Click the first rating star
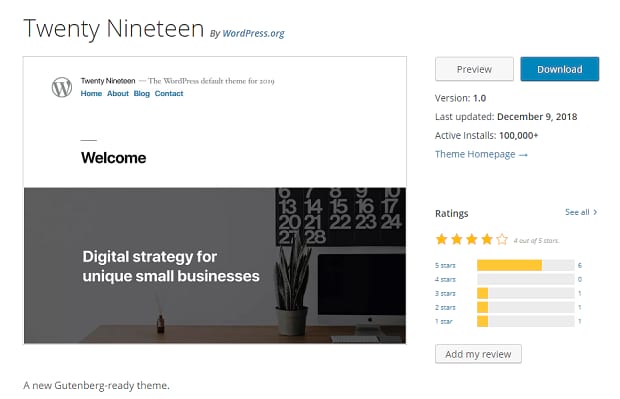 coord(441,239)
